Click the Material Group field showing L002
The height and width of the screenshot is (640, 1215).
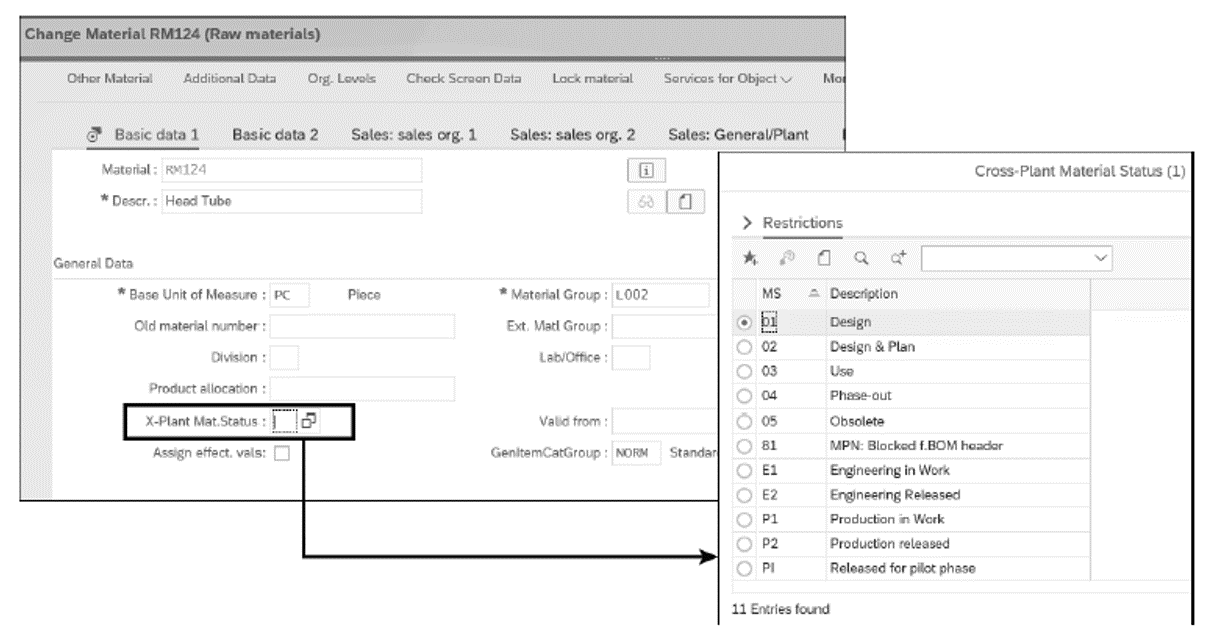pos(660,297)
